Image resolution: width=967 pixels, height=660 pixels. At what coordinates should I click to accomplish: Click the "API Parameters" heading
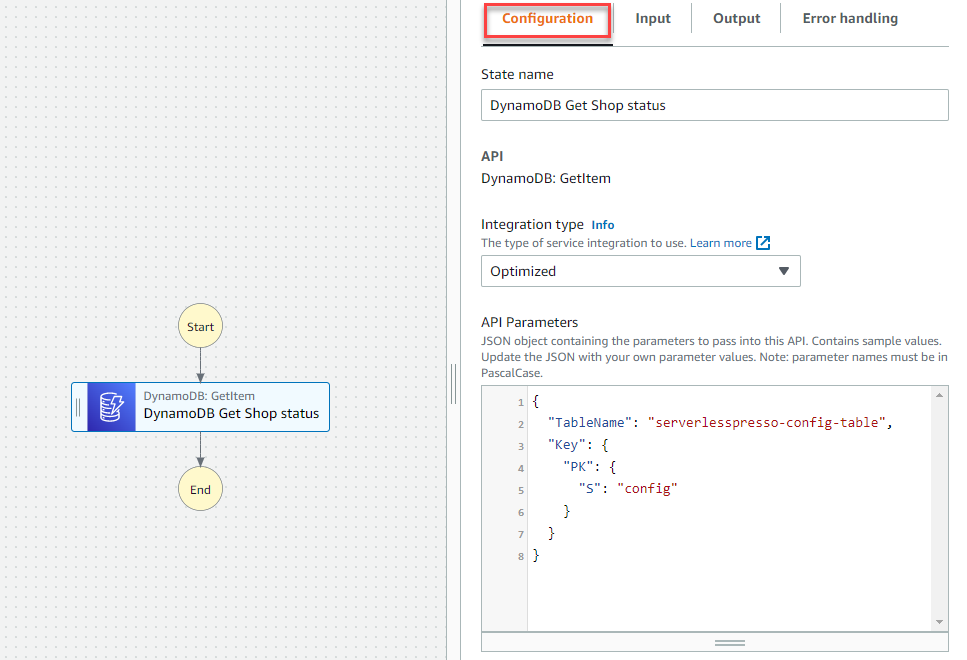(x=529, y=323)
